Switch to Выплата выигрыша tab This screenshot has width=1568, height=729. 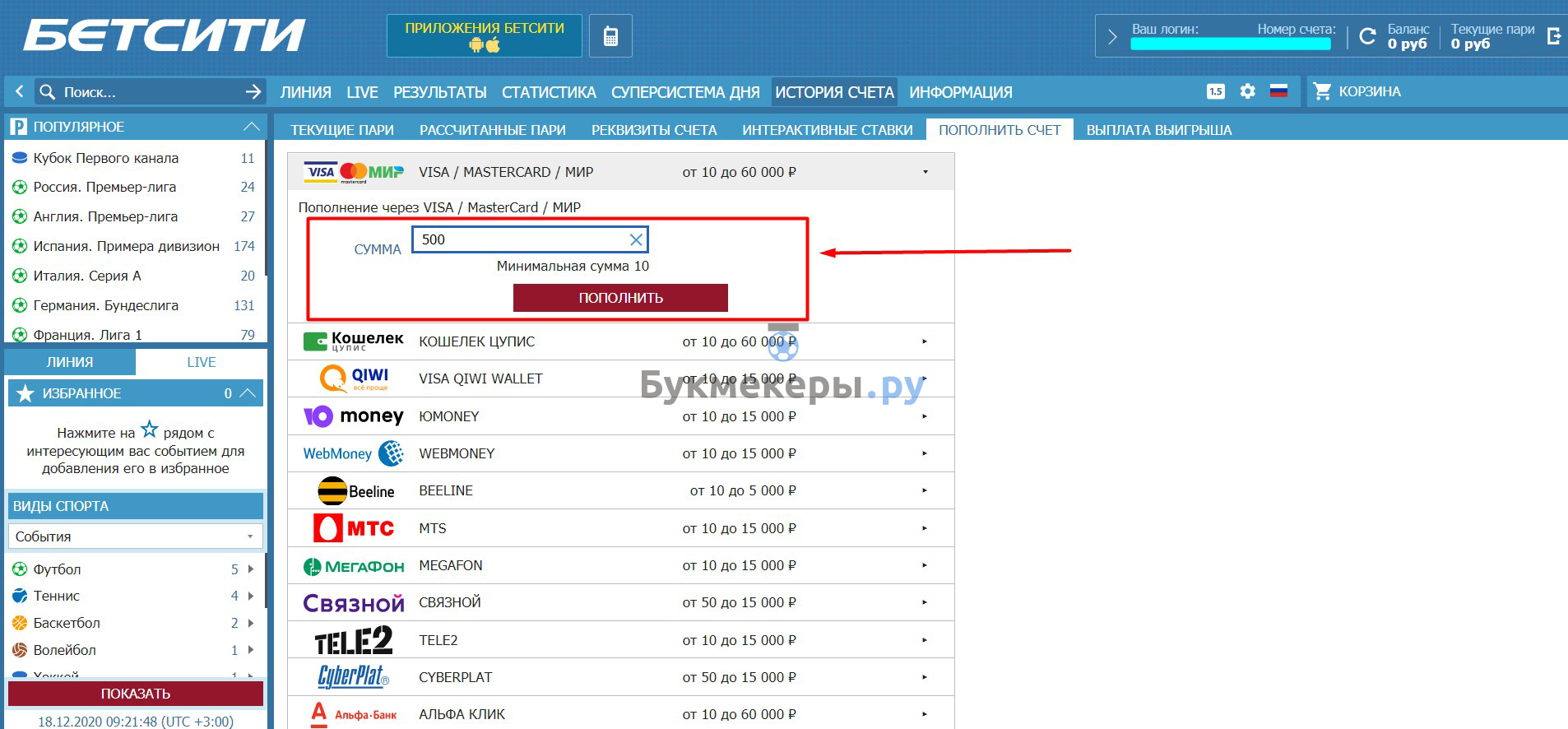(1159, 130)
